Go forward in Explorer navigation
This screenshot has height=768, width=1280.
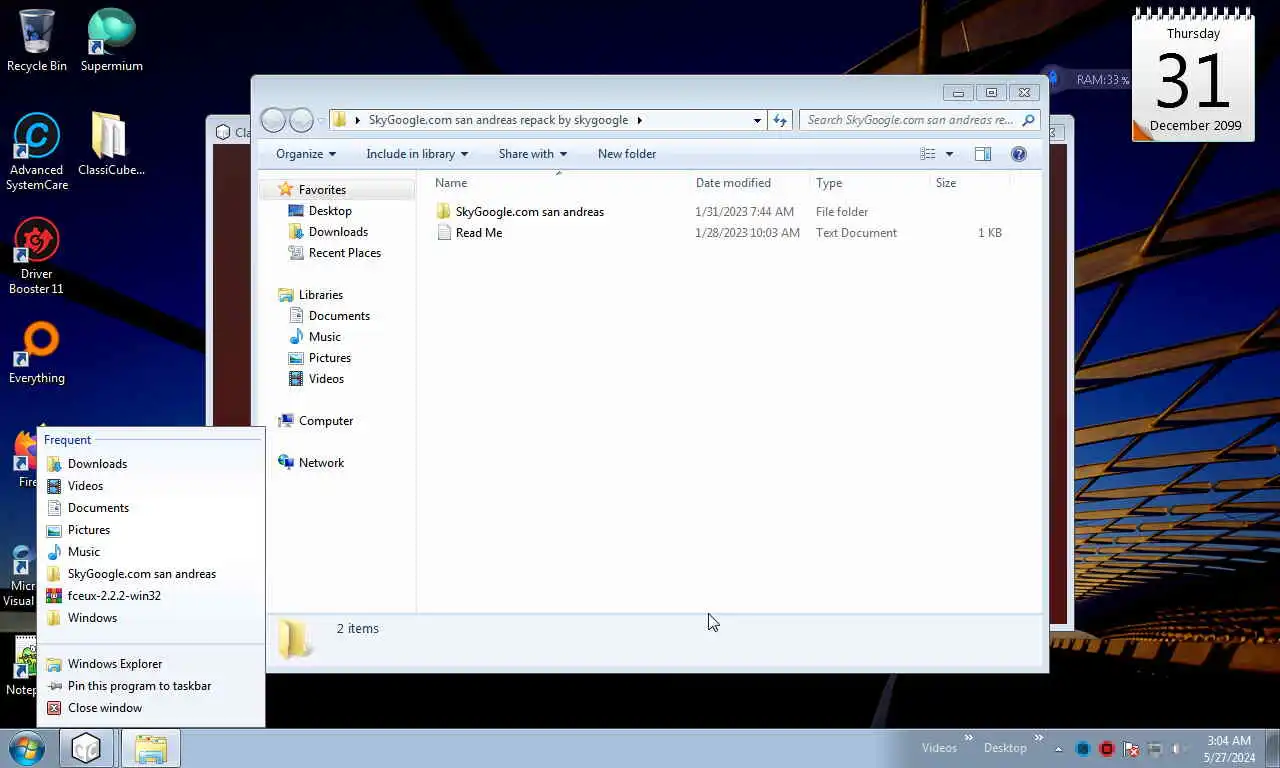click(x=301, y=120)
